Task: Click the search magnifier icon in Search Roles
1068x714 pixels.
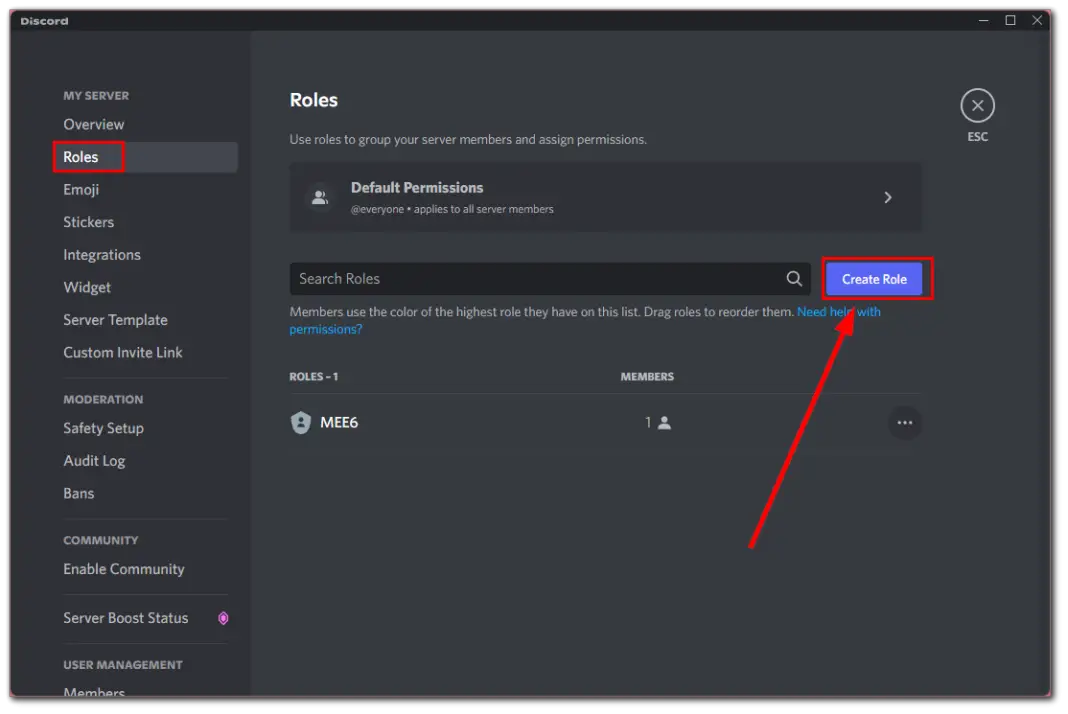Action: click(794, 279)
